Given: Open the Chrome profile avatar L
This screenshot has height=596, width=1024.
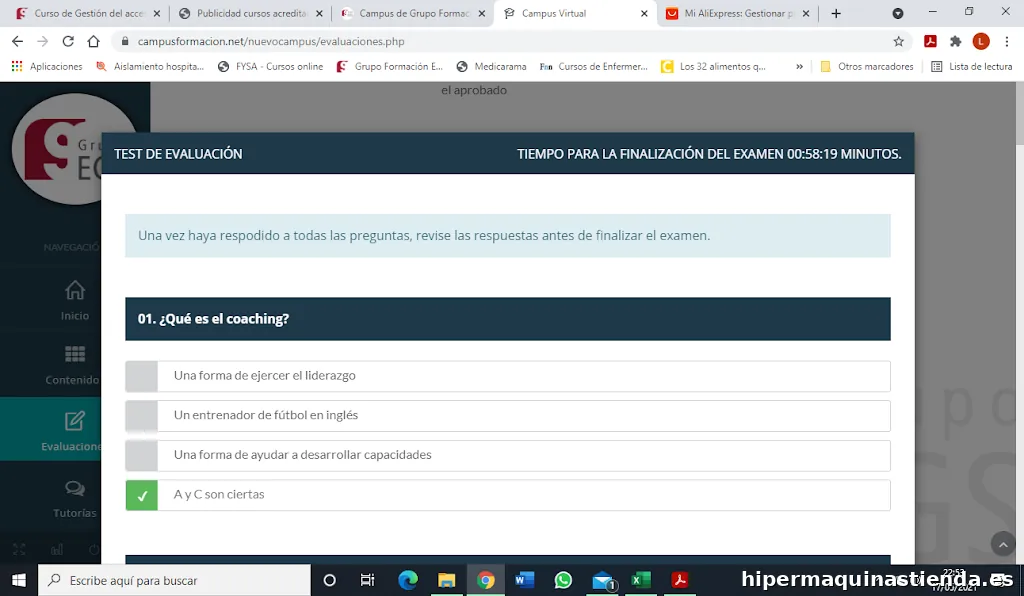Looking at the screenshot, I should pos(981,41).
